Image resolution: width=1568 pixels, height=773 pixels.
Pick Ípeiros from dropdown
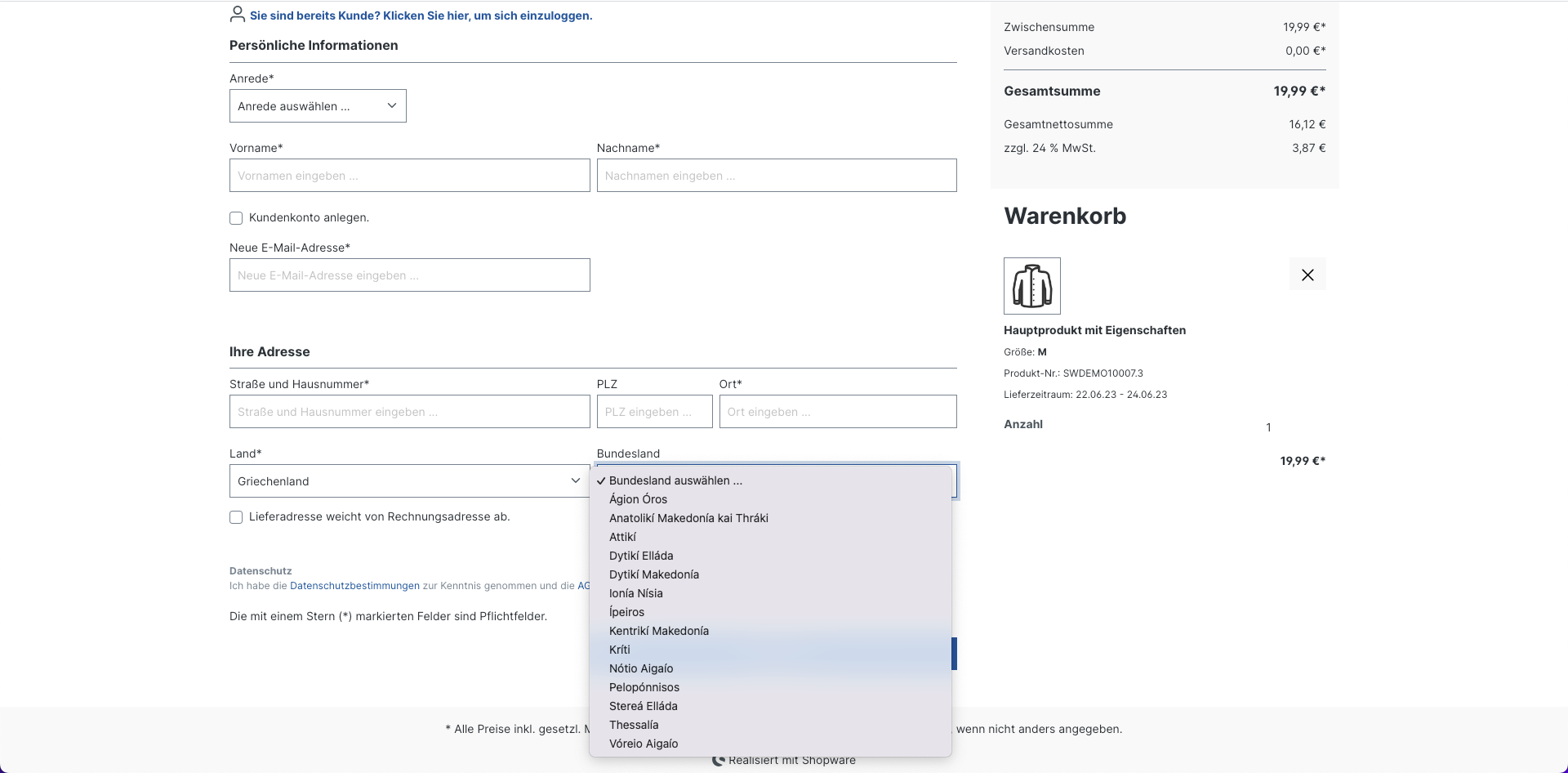(x=771, y=612)
